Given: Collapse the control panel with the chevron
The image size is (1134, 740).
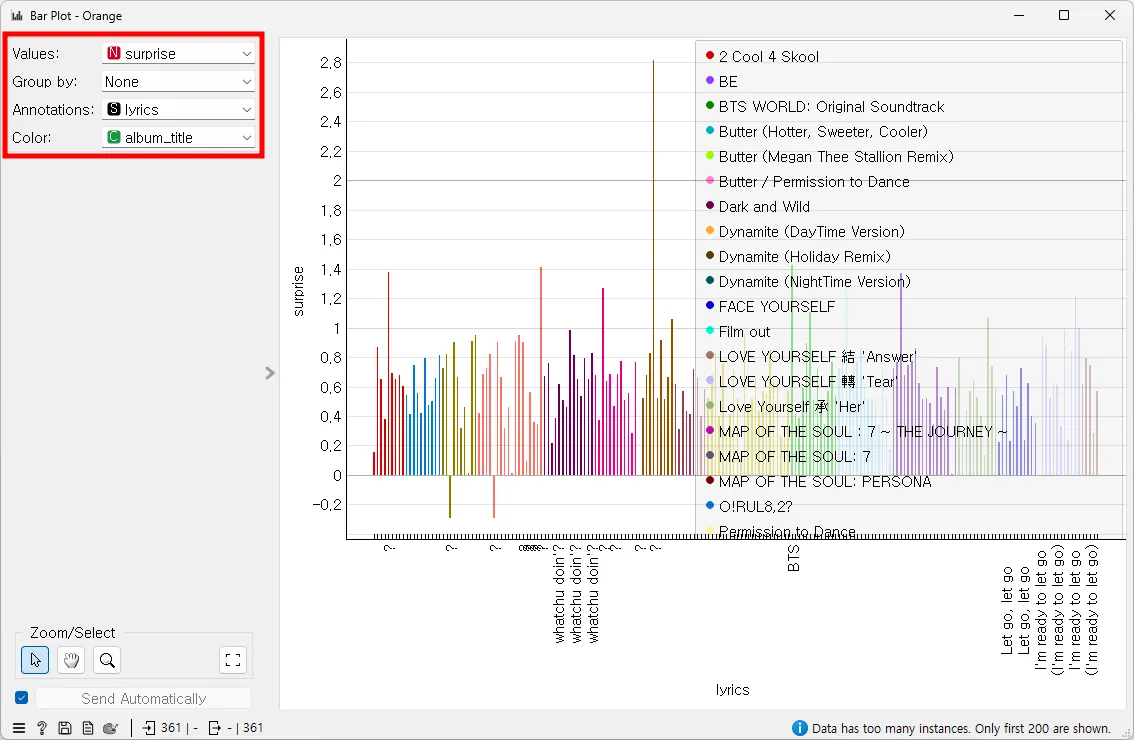Looking at the screenshot, I should [x=269, y=373].
